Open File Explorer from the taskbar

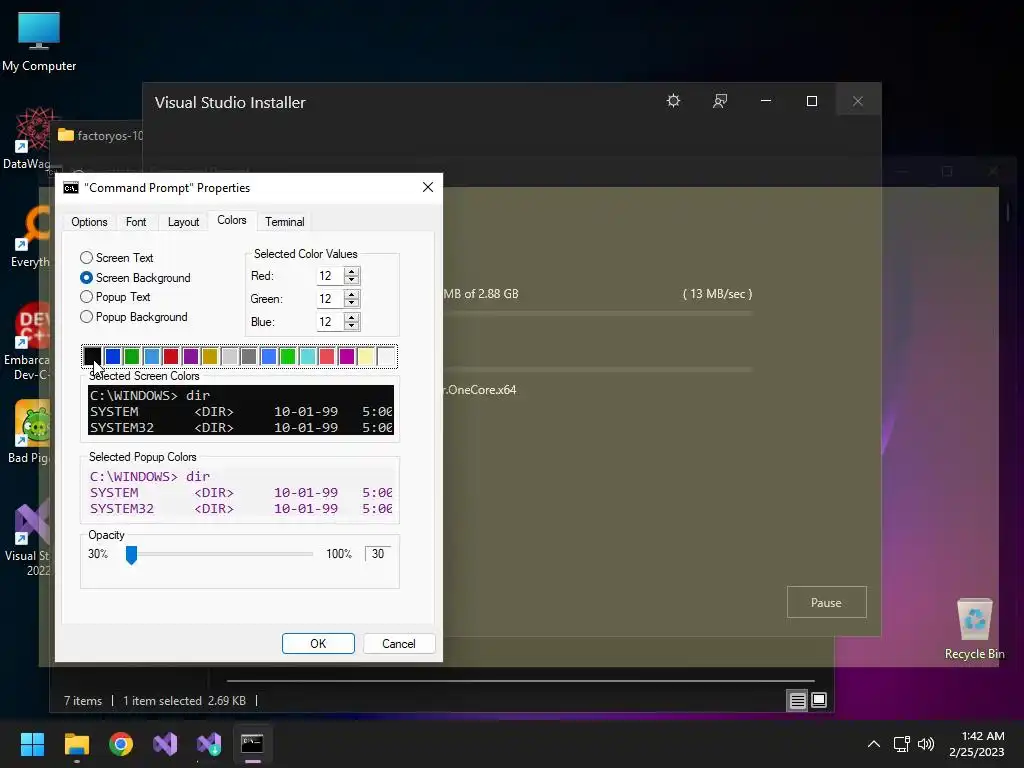76,744
